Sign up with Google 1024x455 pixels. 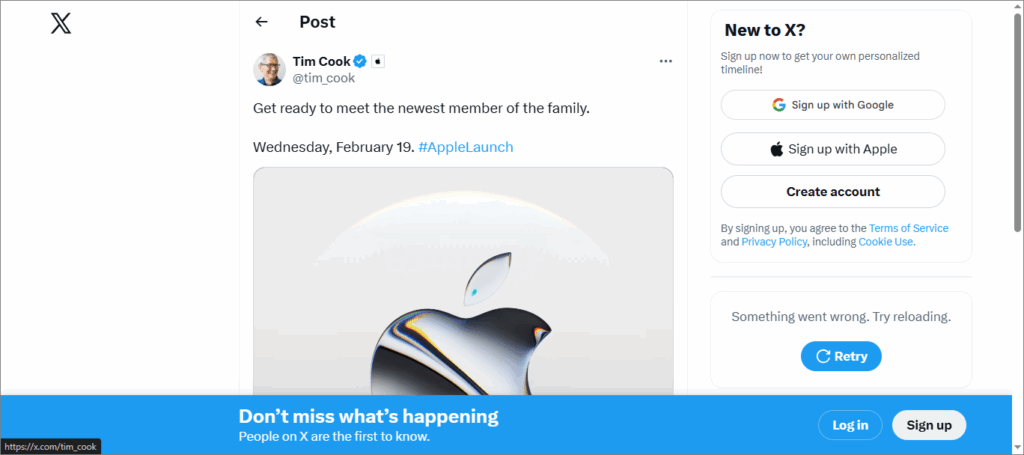click(832, 105)
